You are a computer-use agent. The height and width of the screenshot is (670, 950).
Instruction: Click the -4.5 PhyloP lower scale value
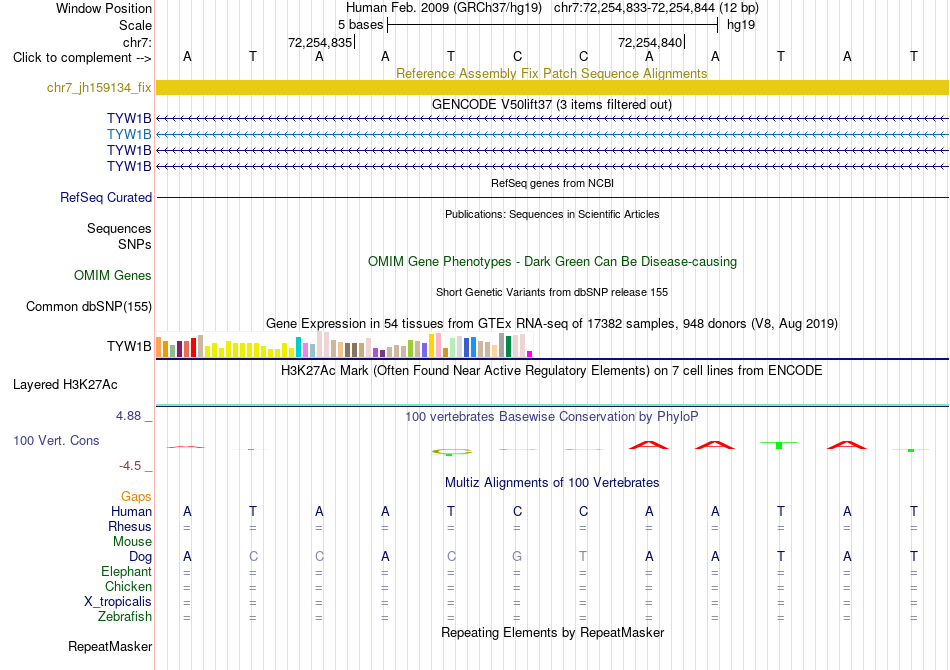tap(130, 465)
